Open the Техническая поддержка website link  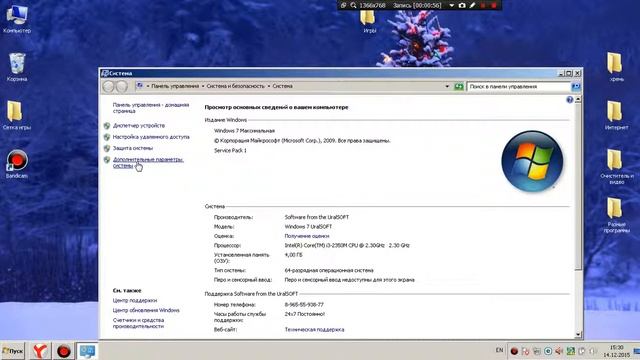[314, 329]
